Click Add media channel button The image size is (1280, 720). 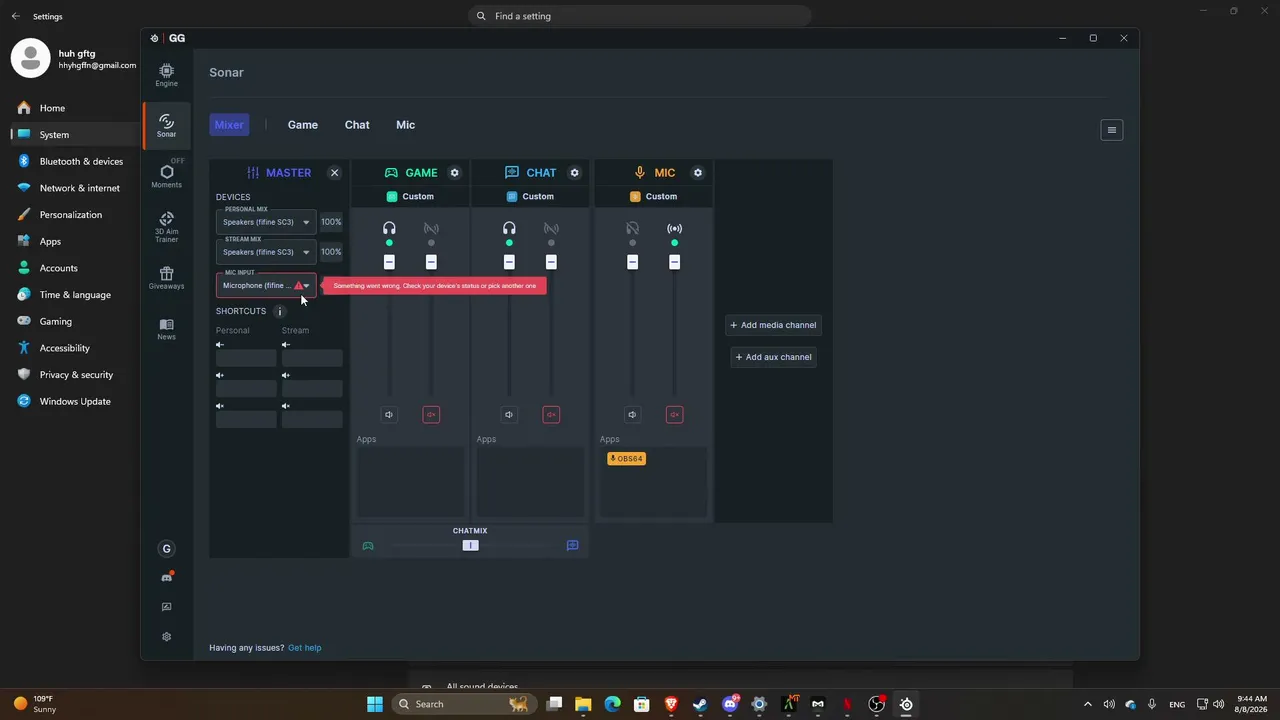click(x=773, y=325)
